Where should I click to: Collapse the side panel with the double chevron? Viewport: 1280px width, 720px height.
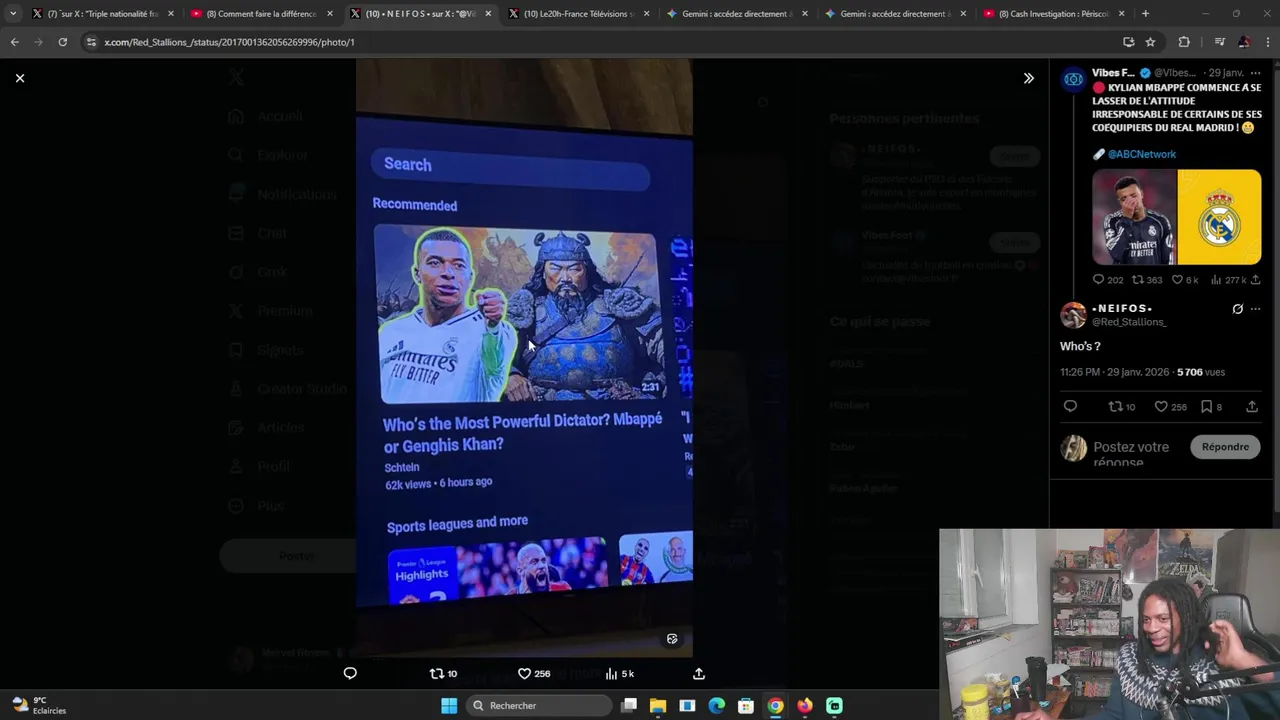click(x=1028, y=78)
